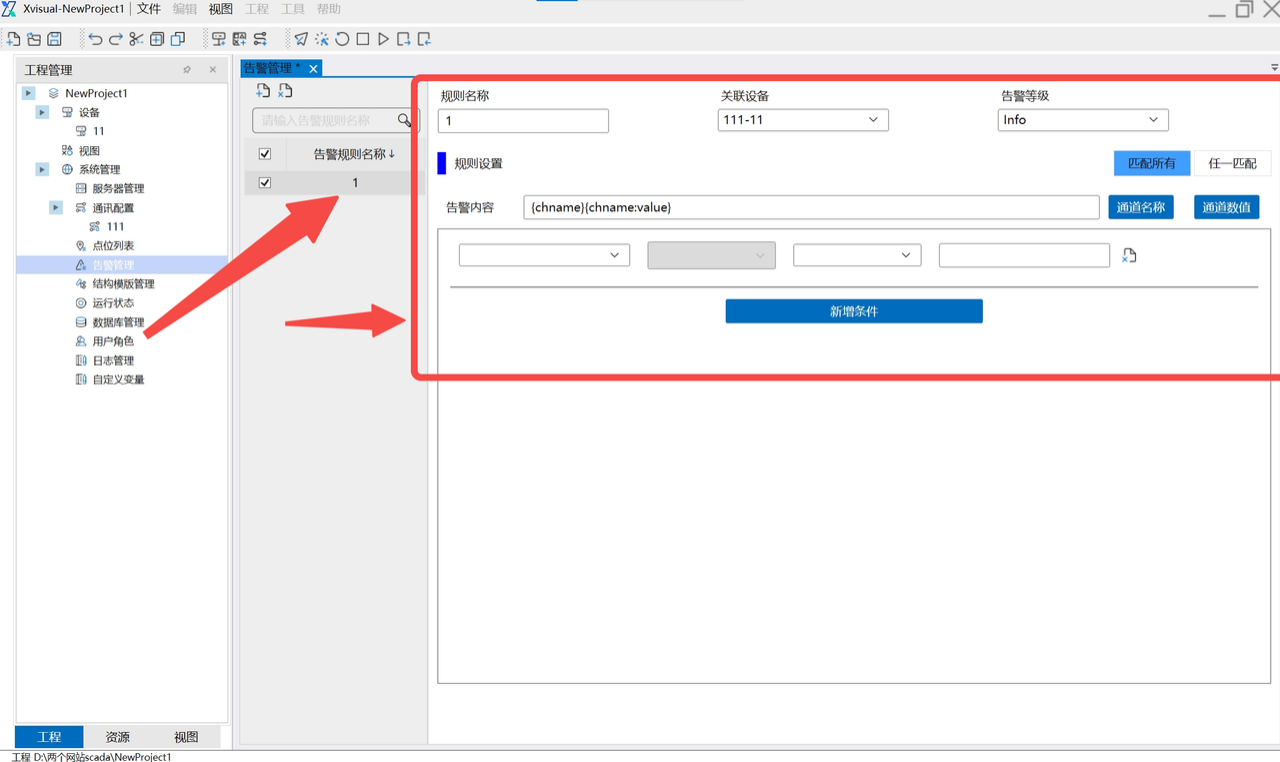Open the 文件 menu

[x=149, y=9]
